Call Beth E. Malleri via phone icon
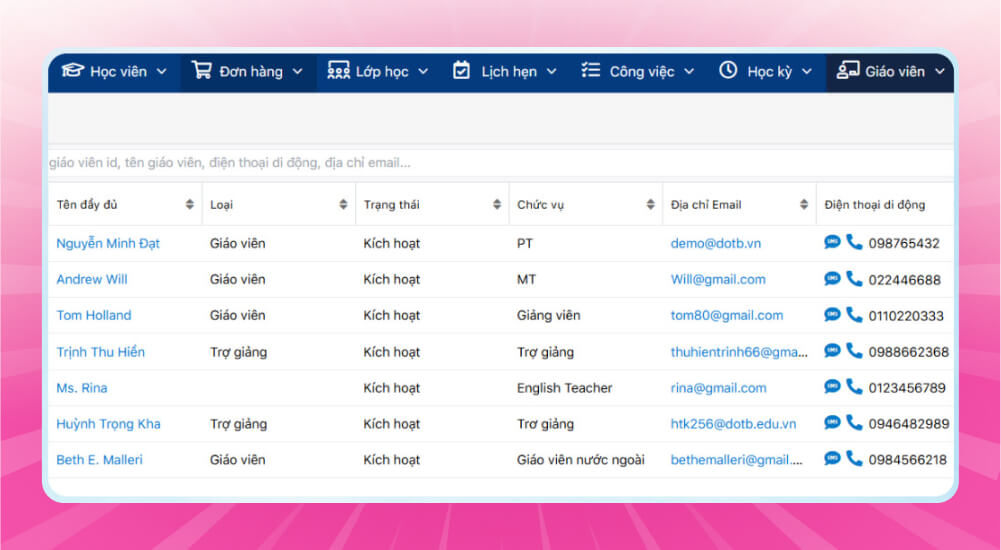 pos(854,458)
